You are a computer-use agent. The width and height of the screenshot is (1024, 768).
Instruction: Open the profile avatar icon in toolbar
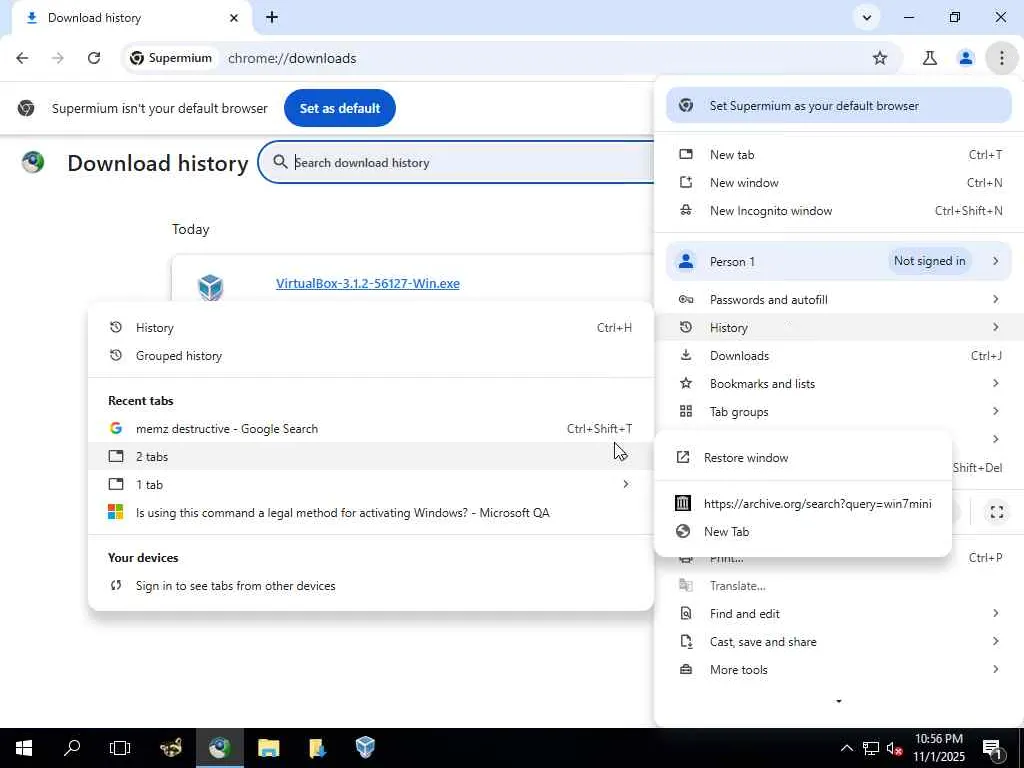pyautogui.click(x=965, y=58)
